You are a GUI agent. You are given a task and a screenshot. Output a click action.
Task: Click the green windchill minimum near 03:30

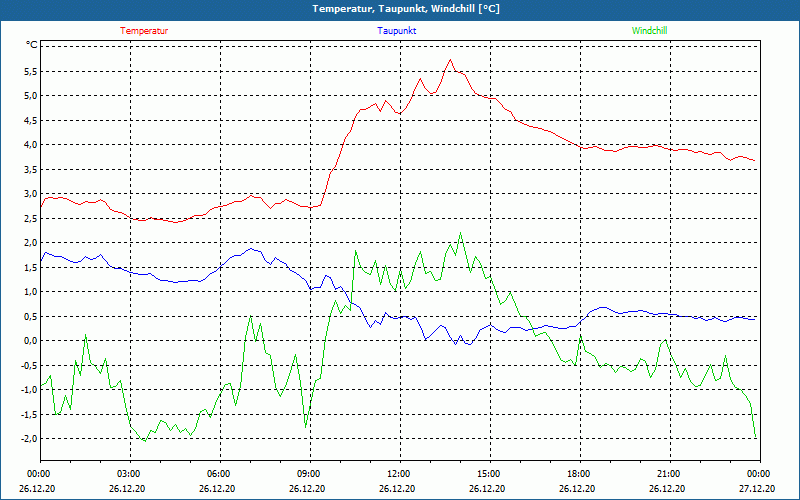[x=145, y=441]
